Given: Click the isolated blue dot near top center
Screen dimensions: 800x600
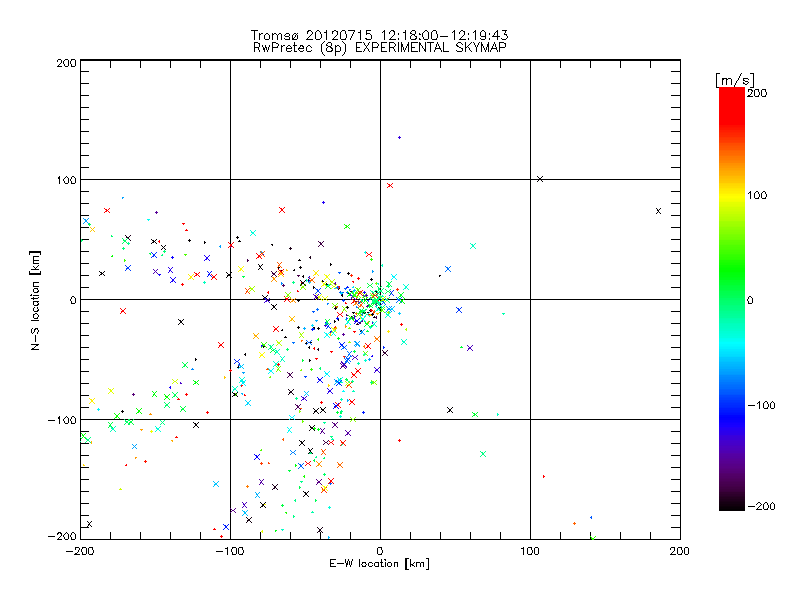Looking at the screenshot, I should (x=399, y=138).
